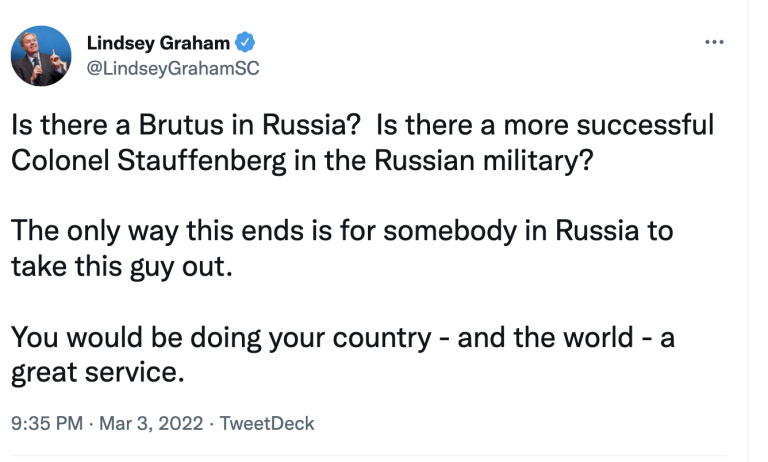Click the words "You would be doing"
This screenshot has height=462, width=768.
coord(118,339)
